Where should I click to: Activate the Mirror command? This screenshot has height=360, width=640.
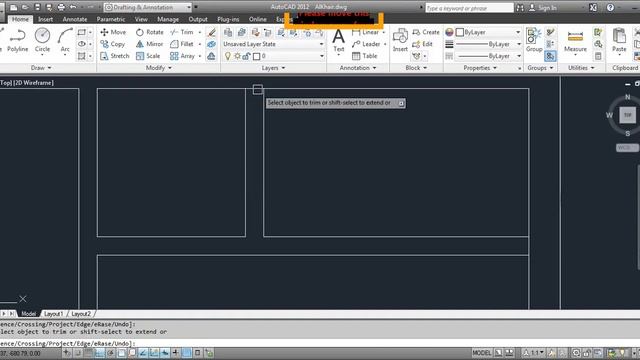coord(149,44)
